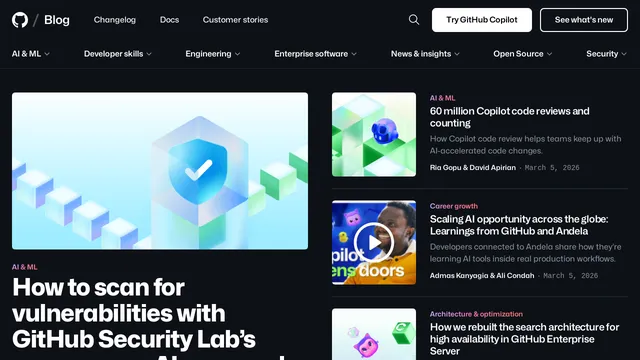Screen dimensions: 640x360
Task: Open Scaling AI opportunity article title
Action: (519, 225)
